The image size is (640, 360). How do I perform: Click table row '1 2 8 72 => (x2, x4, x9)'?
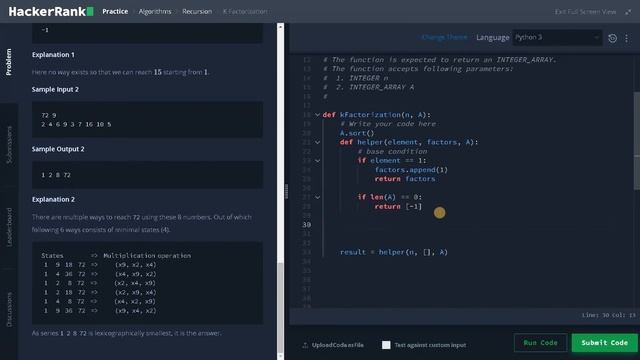click(100, 283)
